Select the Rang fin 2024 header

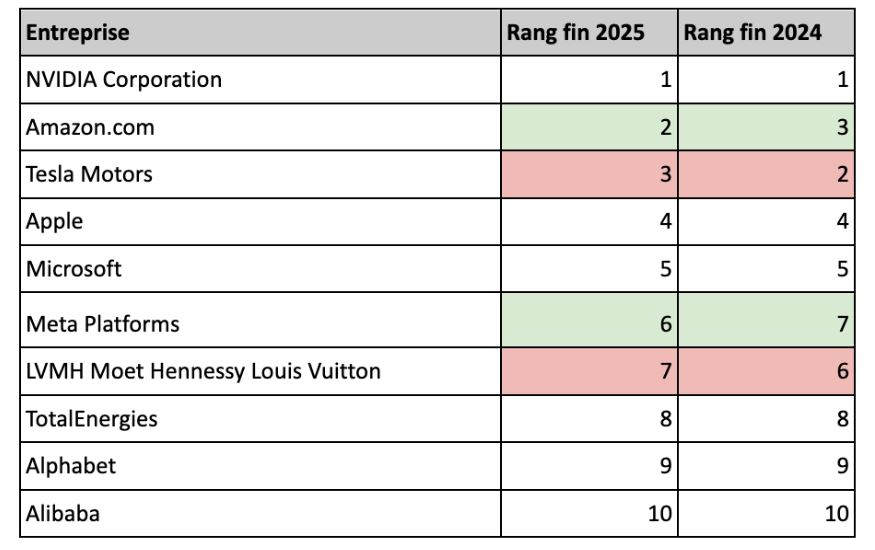[x=765, y=33]
